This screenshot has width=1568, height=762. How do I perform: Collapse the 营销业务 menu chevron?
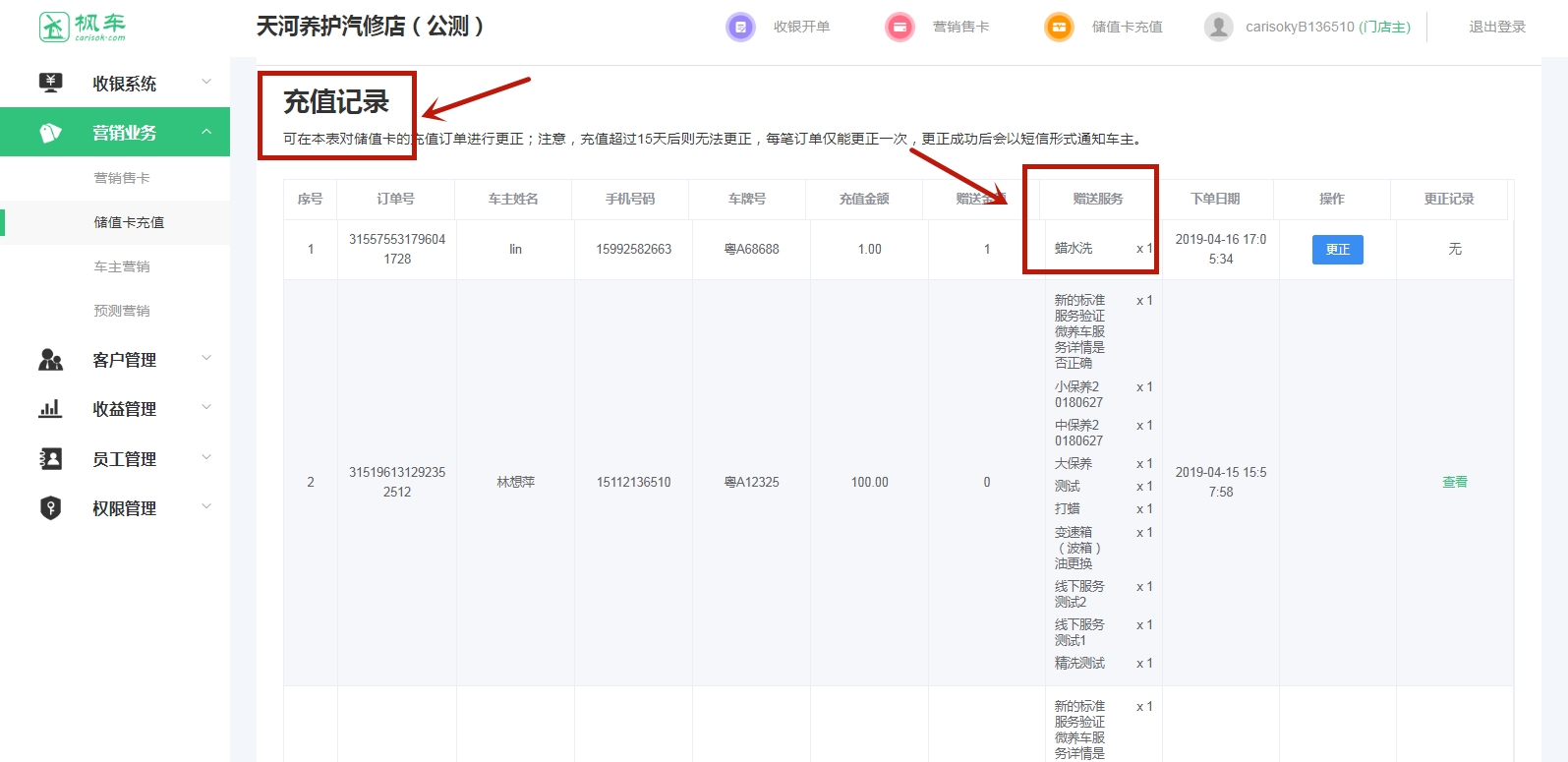click(x=206, y=132)
